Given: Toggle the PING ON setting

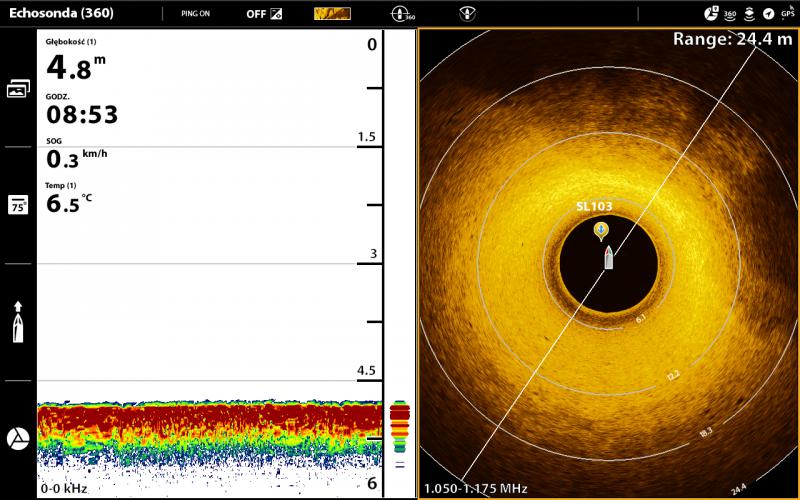Looking at the screenshot, I should click(x=195, y=14).
